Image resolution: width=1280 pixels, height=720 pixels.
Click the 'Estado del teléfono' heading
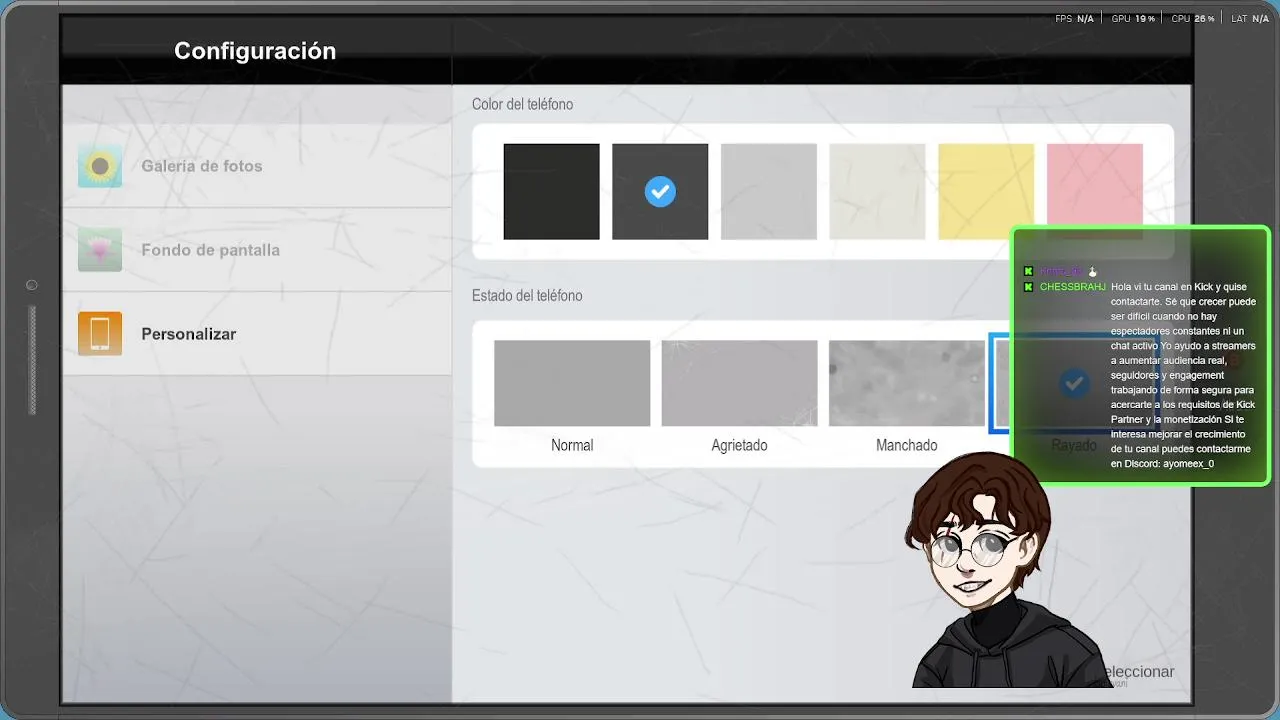click(527, 296)
